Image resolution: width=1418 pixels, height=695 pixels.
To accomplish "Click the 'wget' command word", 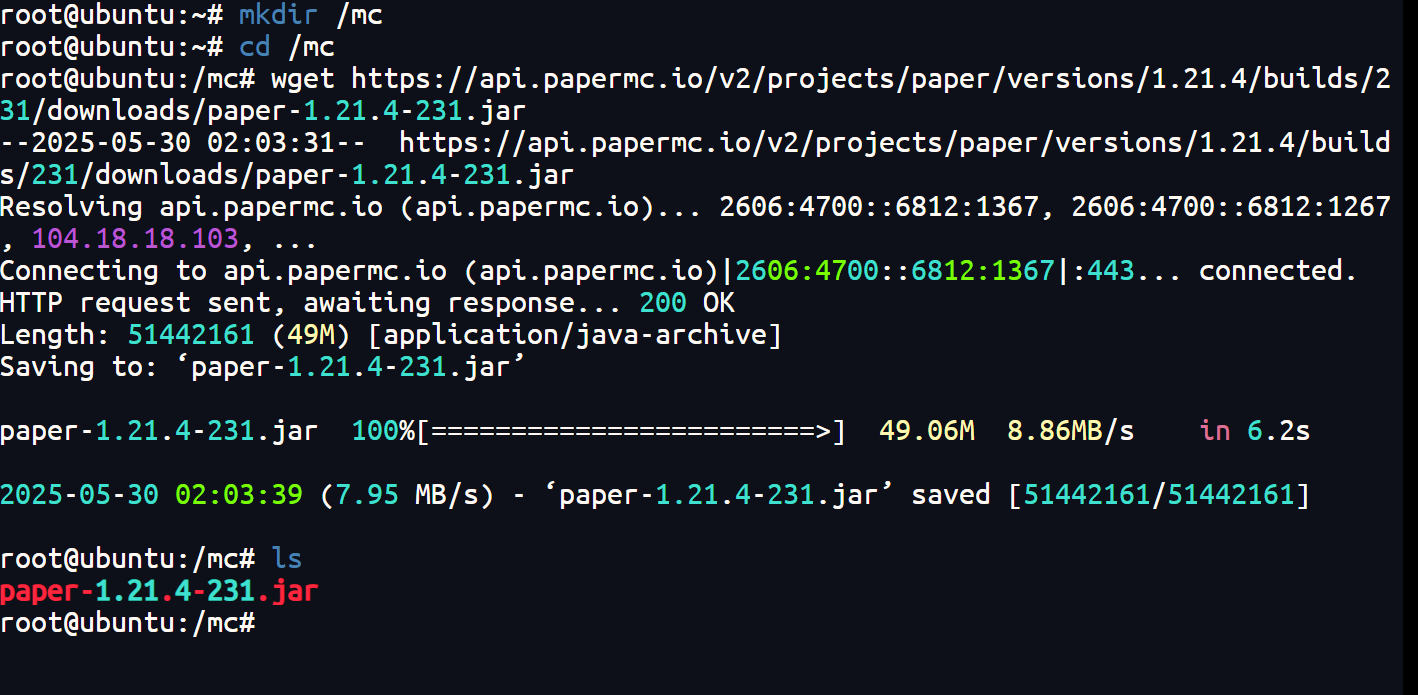I will [x=303, y=79].
